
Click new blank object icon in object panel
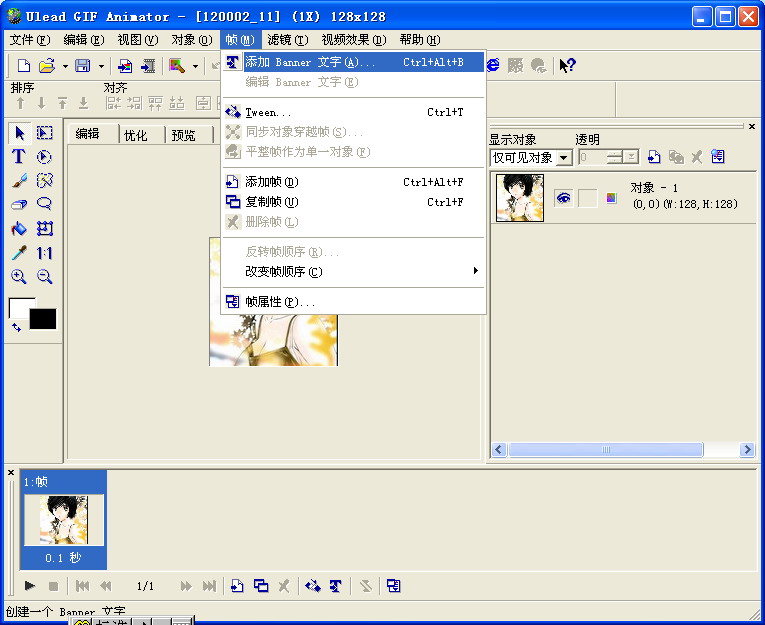pos(654,157)
